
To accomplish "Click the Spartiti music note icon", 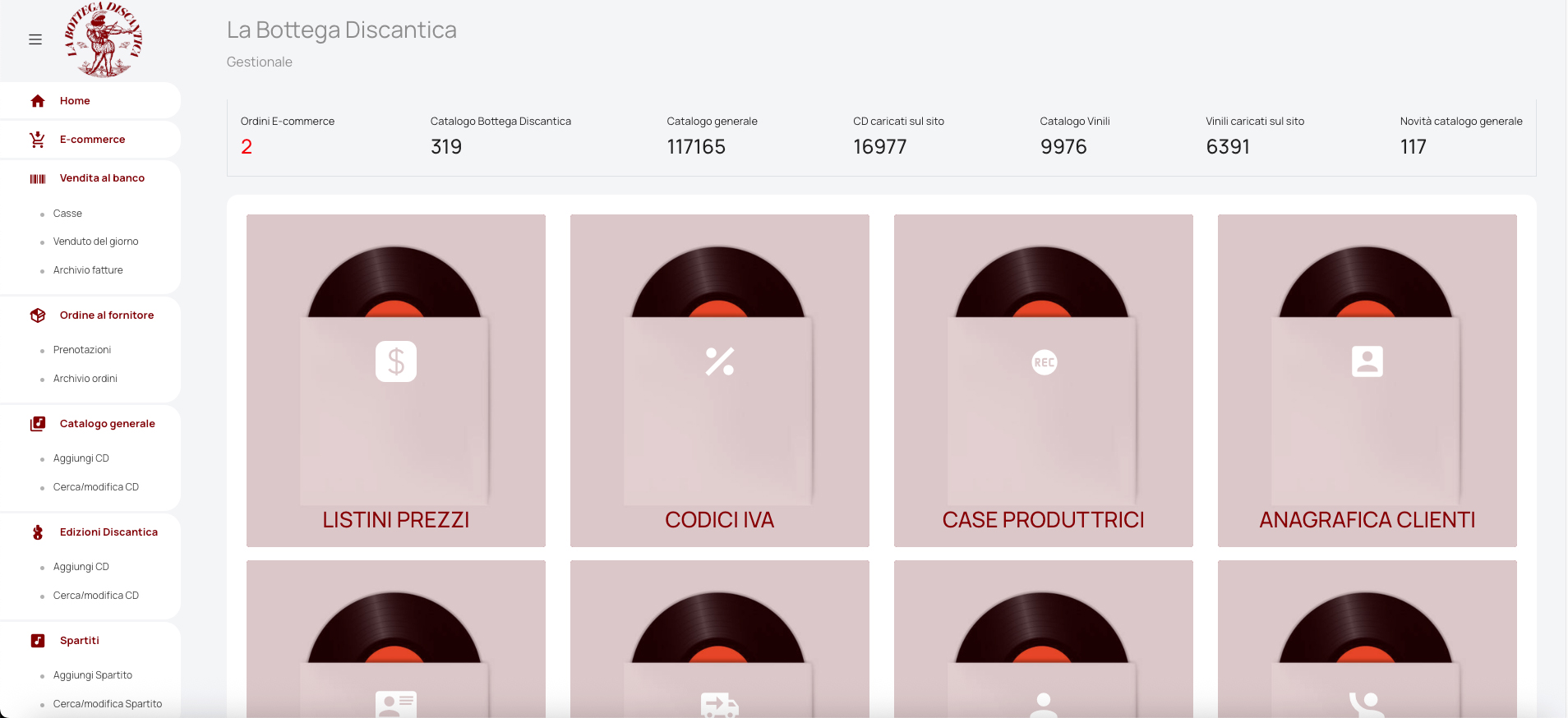I will (x=38, y=641).
